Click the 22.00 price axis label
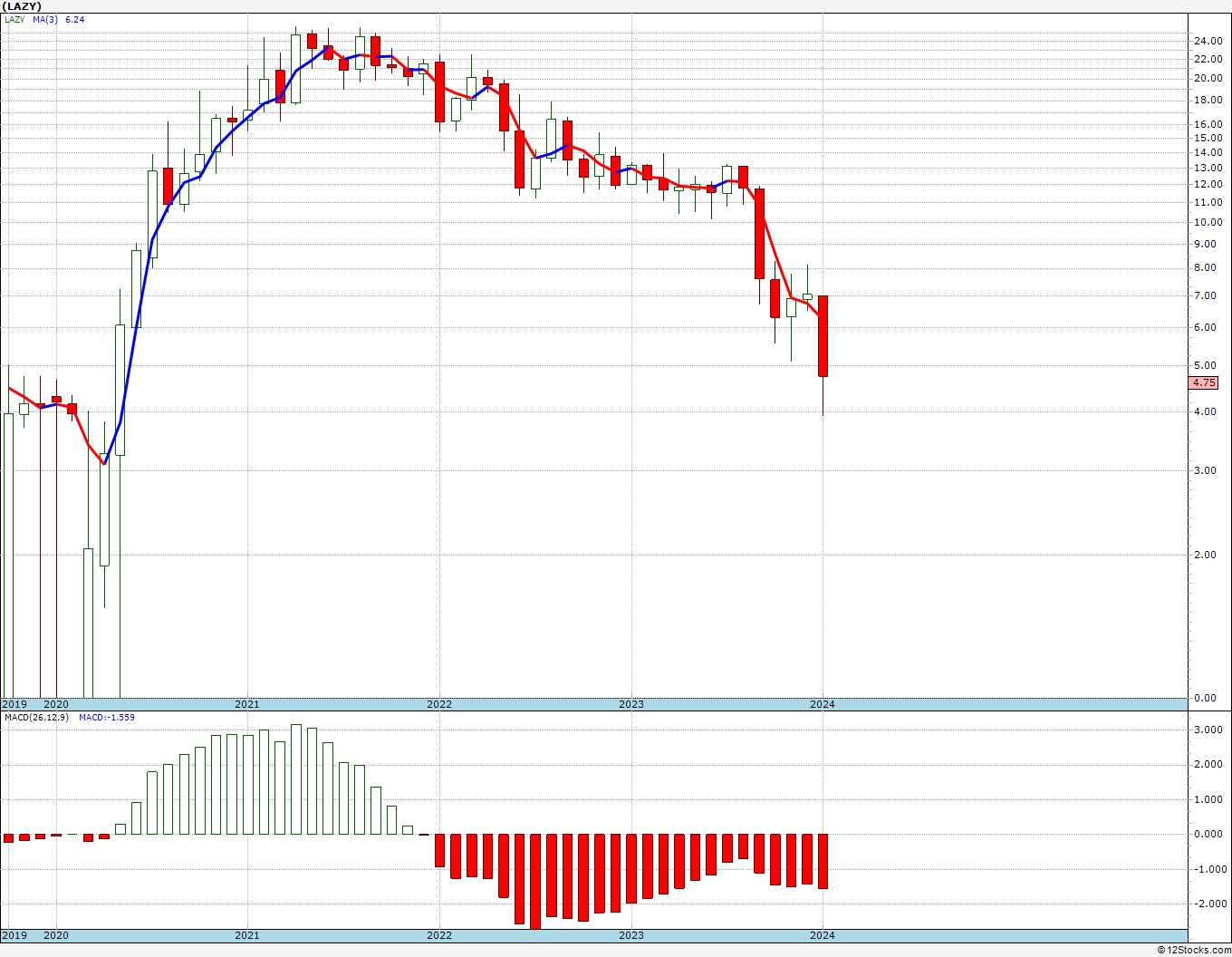The width and height of the screenshot is (1232, 957). 1208,59
